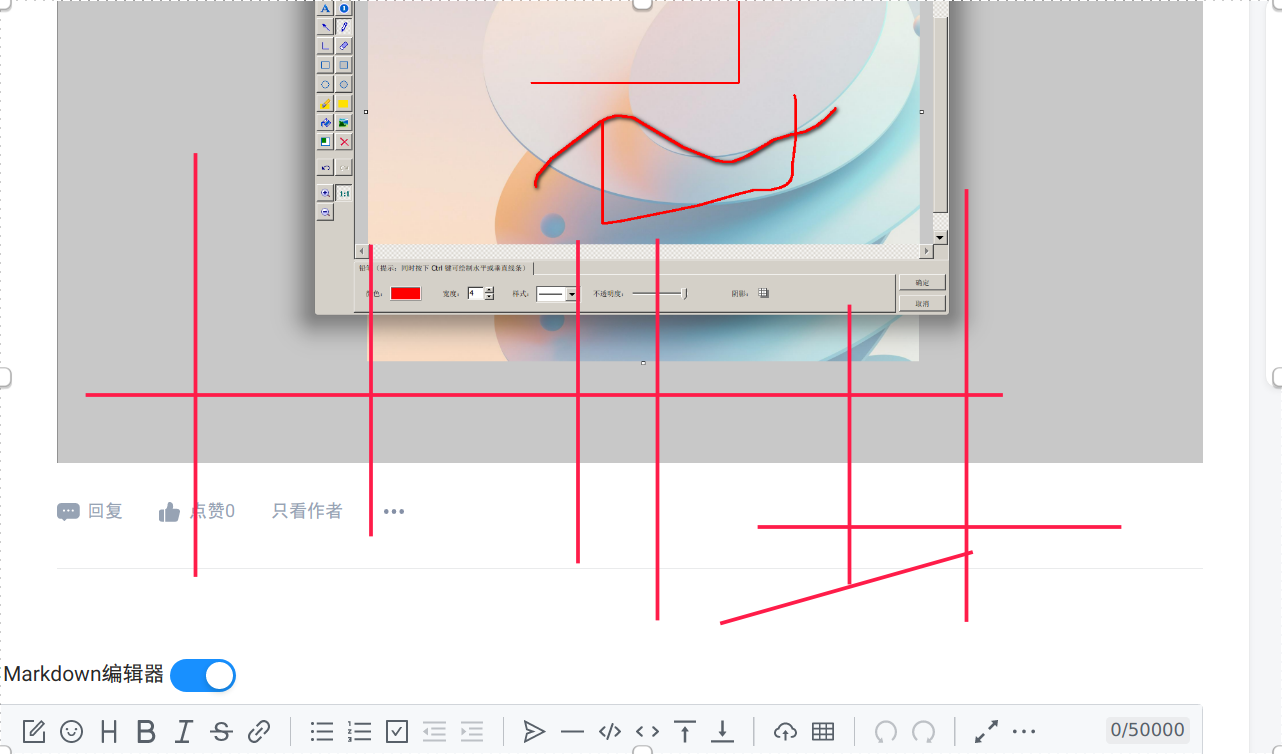
Task: Insert a code block with the </> icon
Action: (610, 732)
